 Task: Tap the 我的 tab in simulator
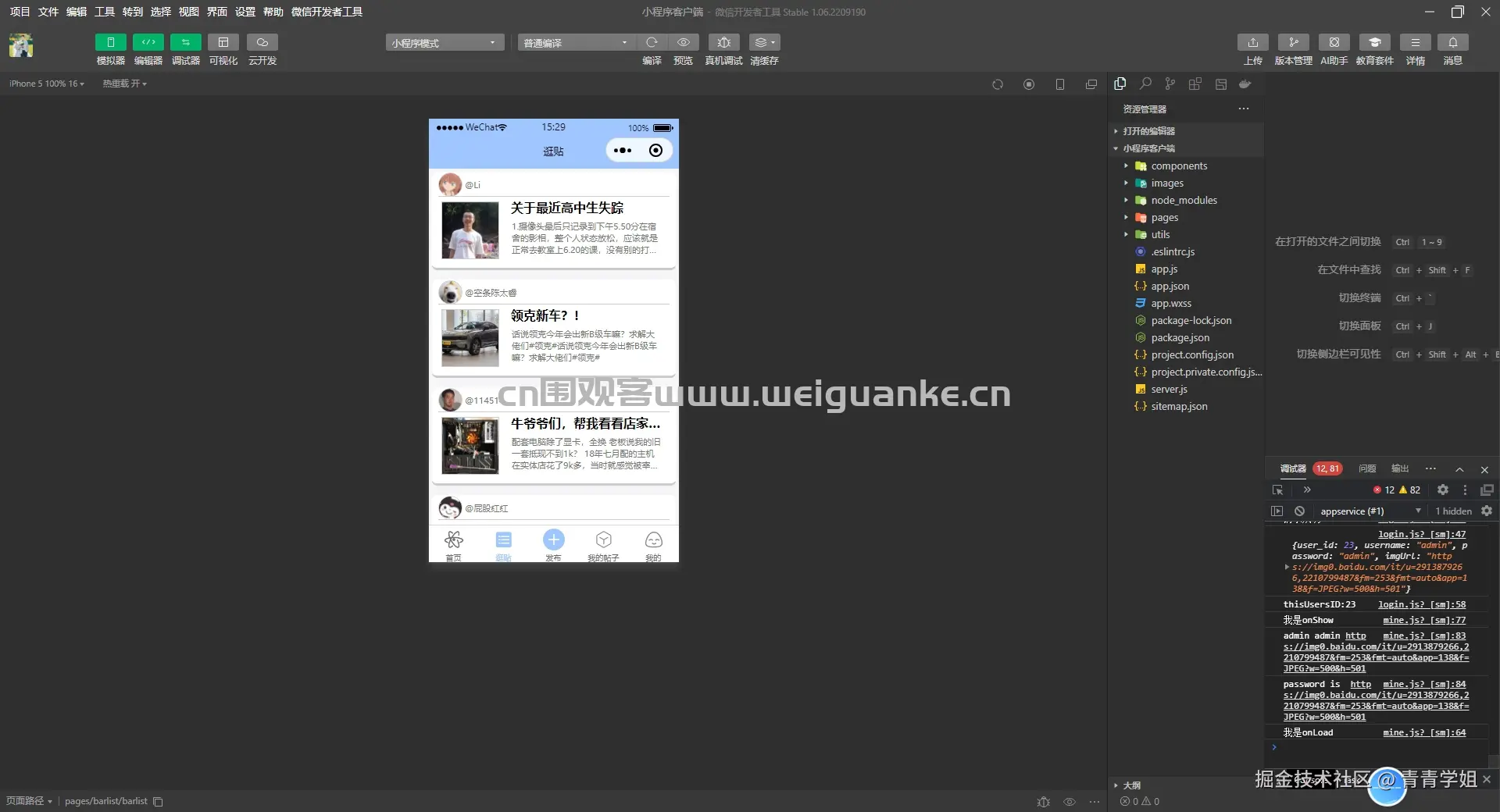(x=653, y=545)
